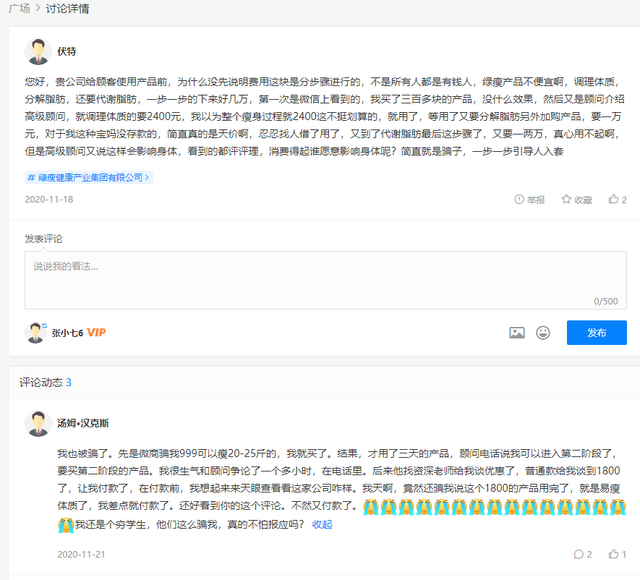Open the 绿瘦健康产业集团有限公司 company tag
The height and width of the screenshot is (580, 640).
(88, 177)
